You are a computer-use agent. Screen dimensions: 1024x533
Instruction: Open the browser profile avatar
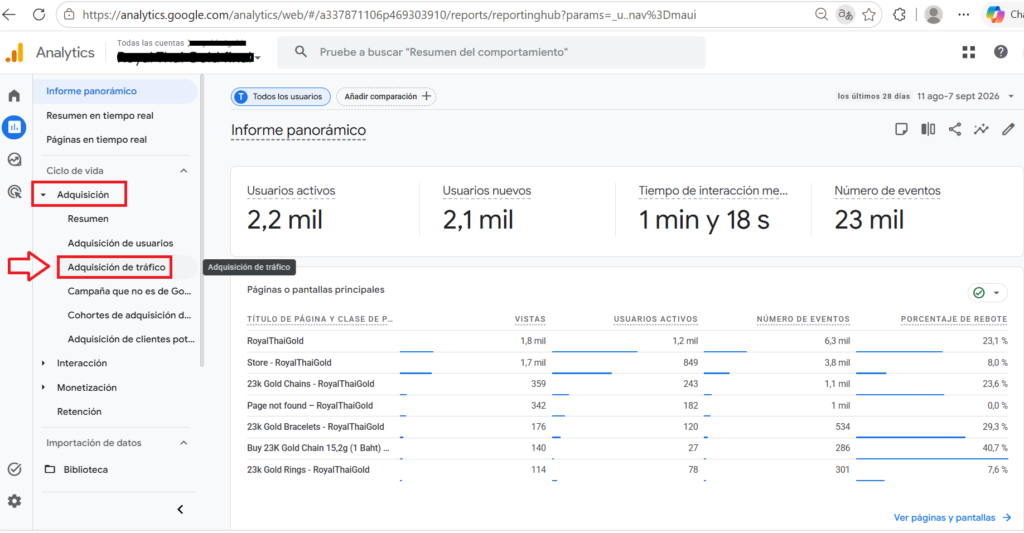point(934,14)
